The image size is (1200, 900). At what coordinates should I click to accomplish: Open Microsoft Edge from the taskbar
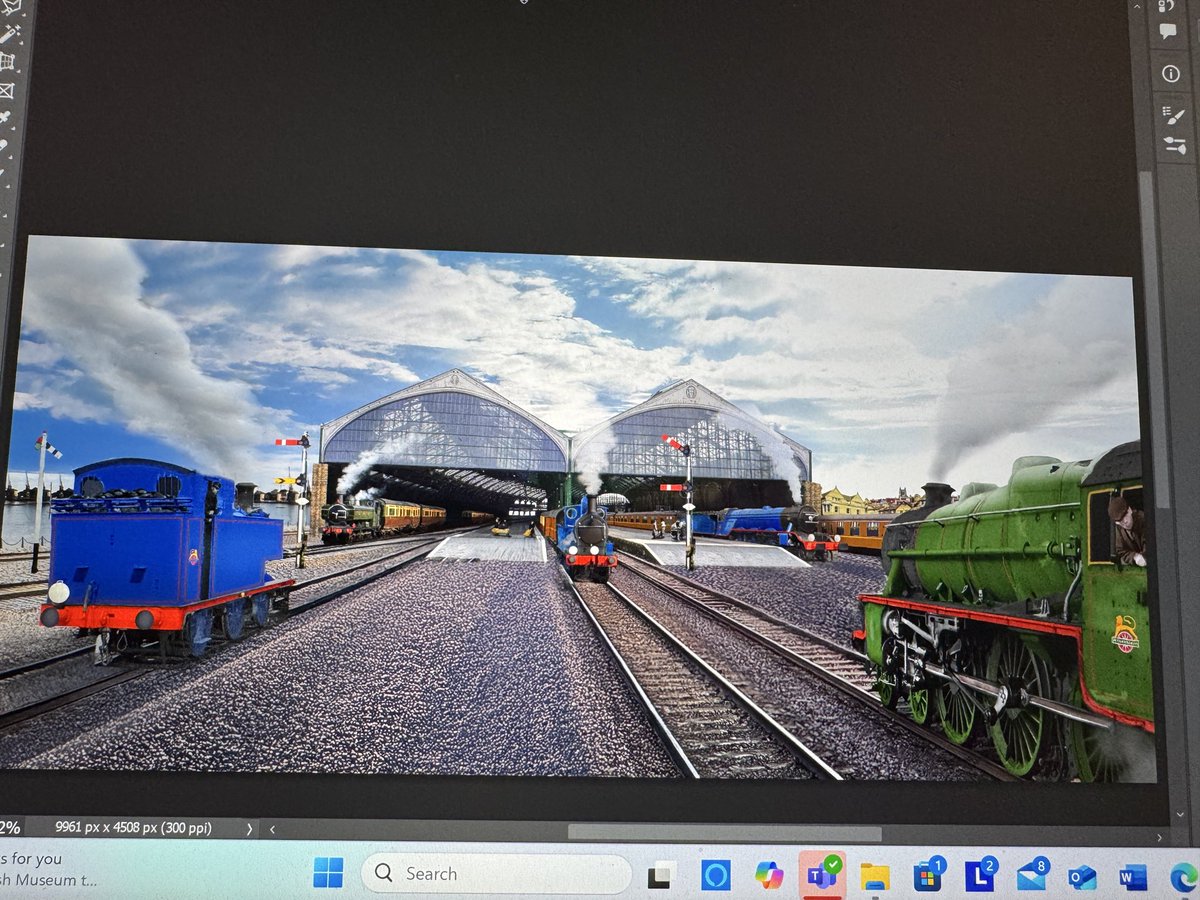point(1184,878)
